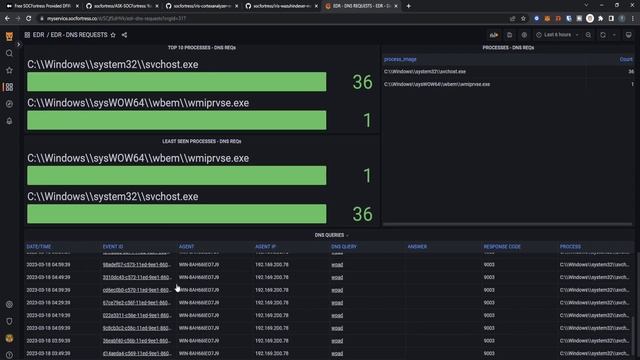Screen dimensions: 640x360
Task: Open event ID link in 04:29:39 row
Action: (x=136, y=303)
